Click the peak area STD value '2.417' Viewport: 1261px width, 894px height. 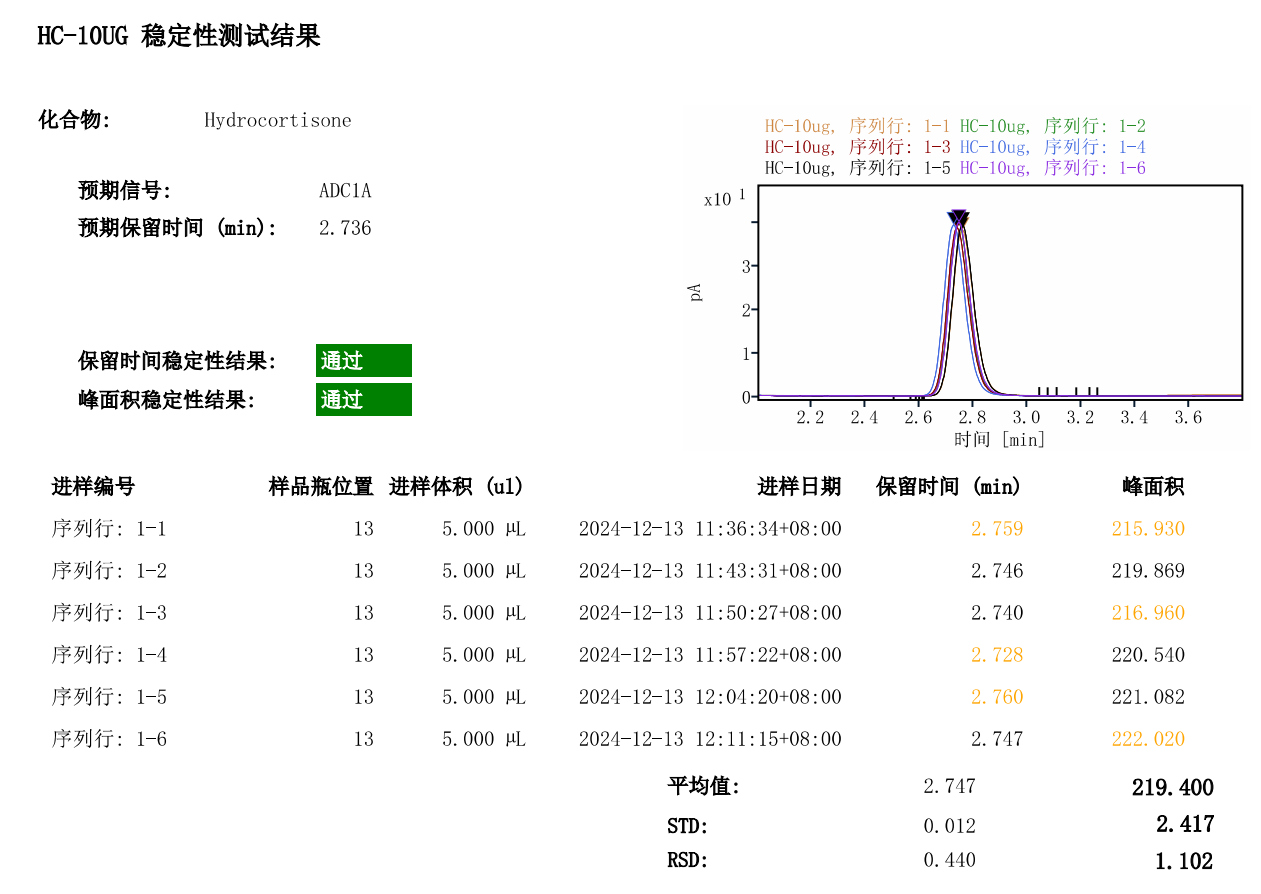(x=1185, y=824)
